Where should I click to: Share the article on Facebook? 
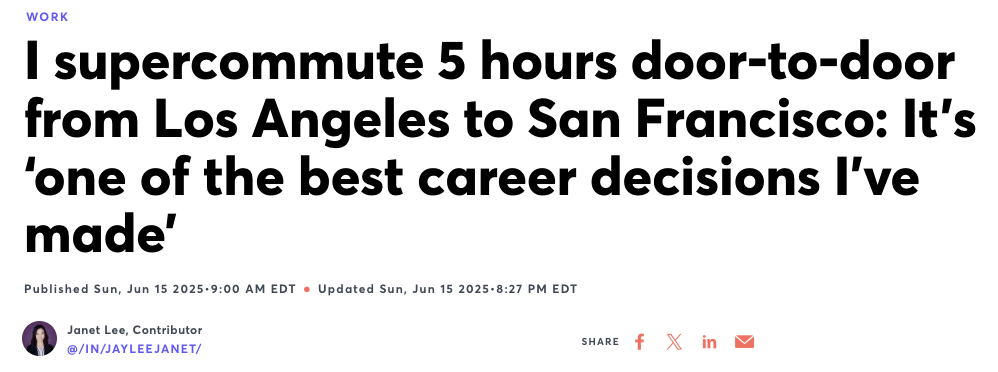pyautogui.click(x=640, y=342)
